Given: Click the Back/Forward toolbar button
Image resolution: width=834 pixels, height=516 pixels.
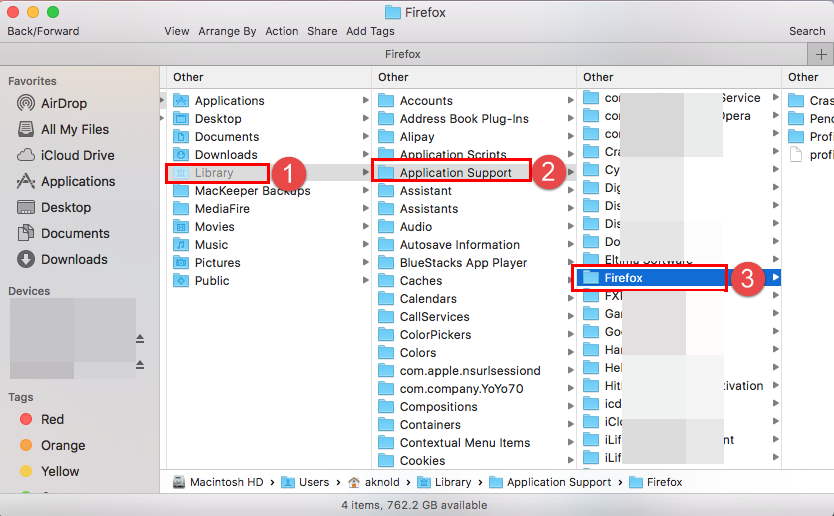Looking at the screenshot, I should [43, 31].
